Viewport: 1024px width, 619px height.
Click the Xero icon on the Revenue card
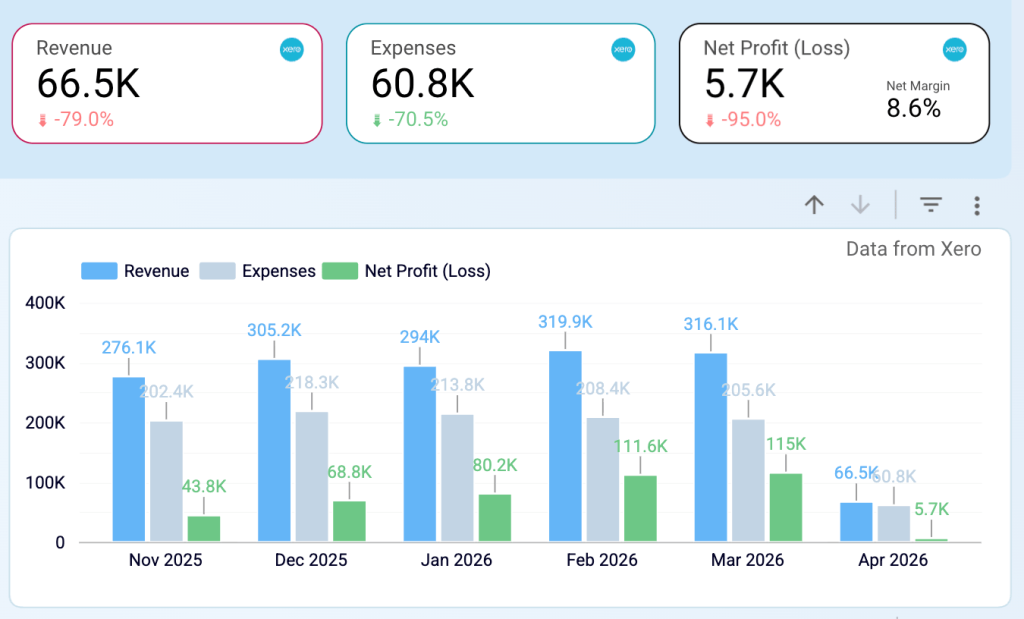291,48
